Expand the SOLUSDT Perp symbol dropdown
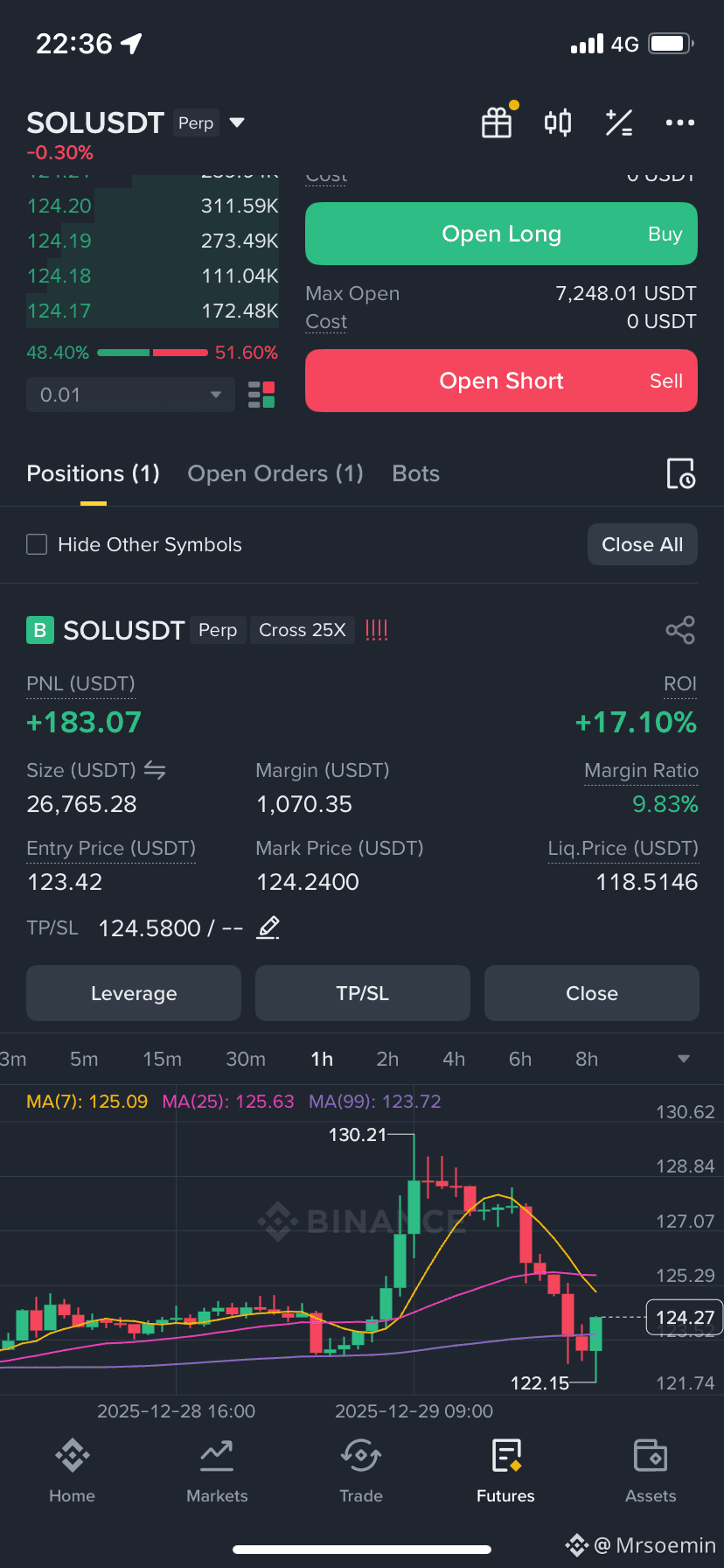 pyautogui.click(x=236, y=122)
